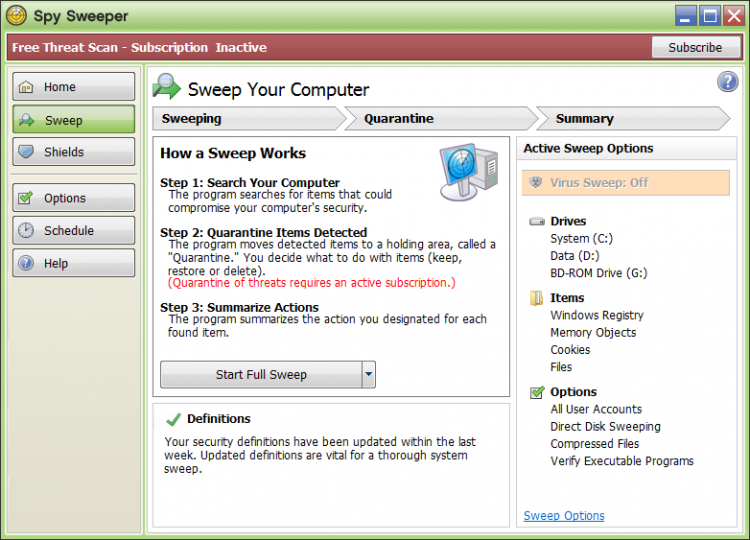Select the Sweep sidebar button
The height and width of the screenshot is (540, 750).
click(x=74, y=120)
